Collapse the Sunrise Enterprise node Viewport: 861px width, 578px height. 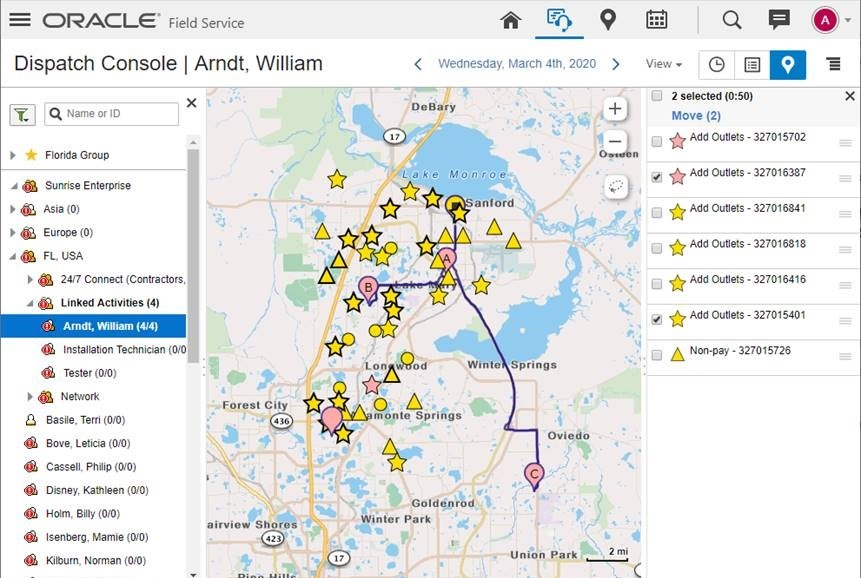[14, 186]
